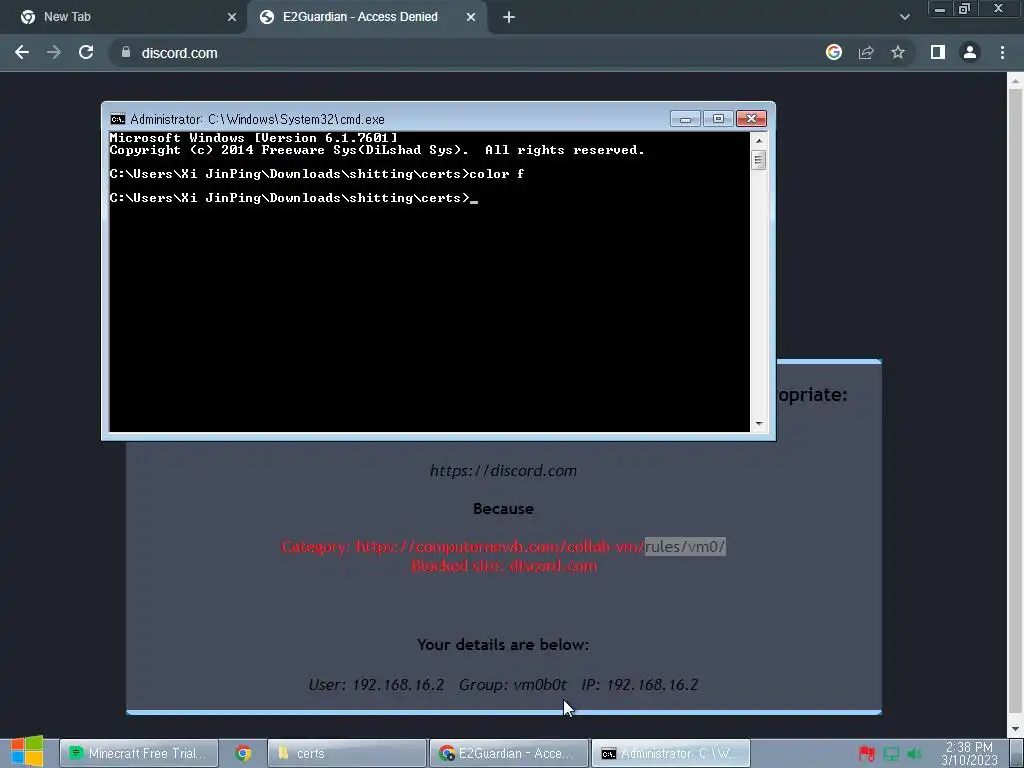This screenshot has width=1024, height=768.
Task: Click the cmd scrollbar thumb
Action: [x=759, y=160]
